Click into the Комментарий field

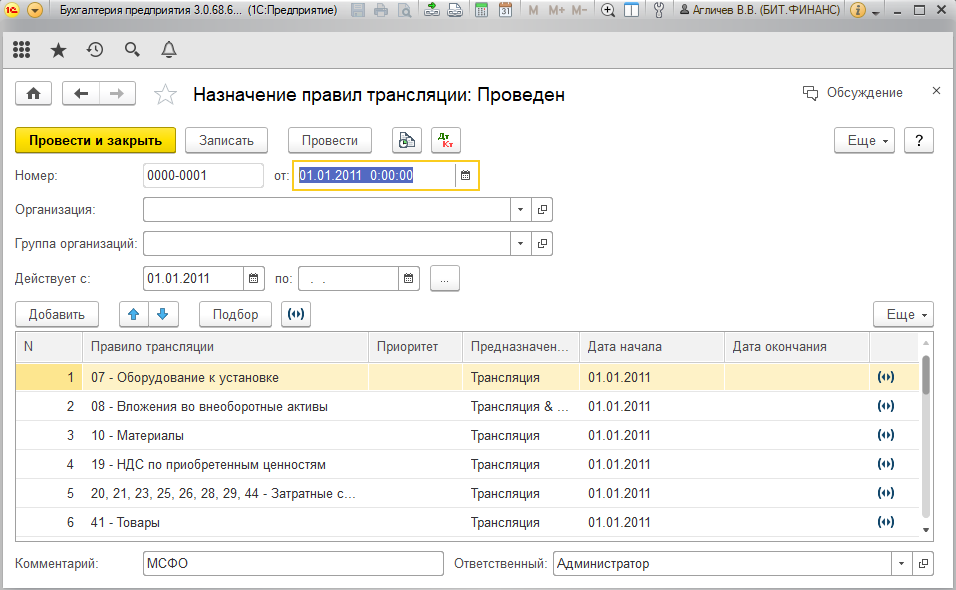tap(293, 564)
